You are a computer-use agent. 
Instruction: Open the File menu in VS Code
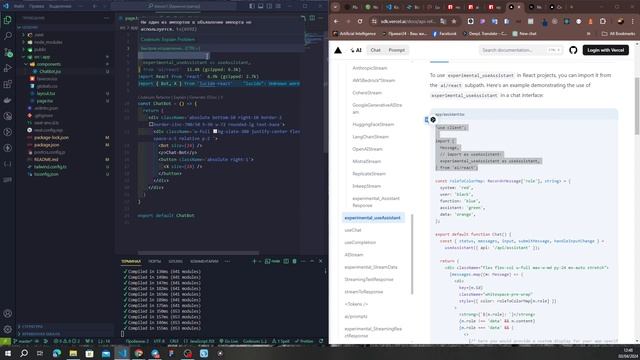tap(19, 6)
